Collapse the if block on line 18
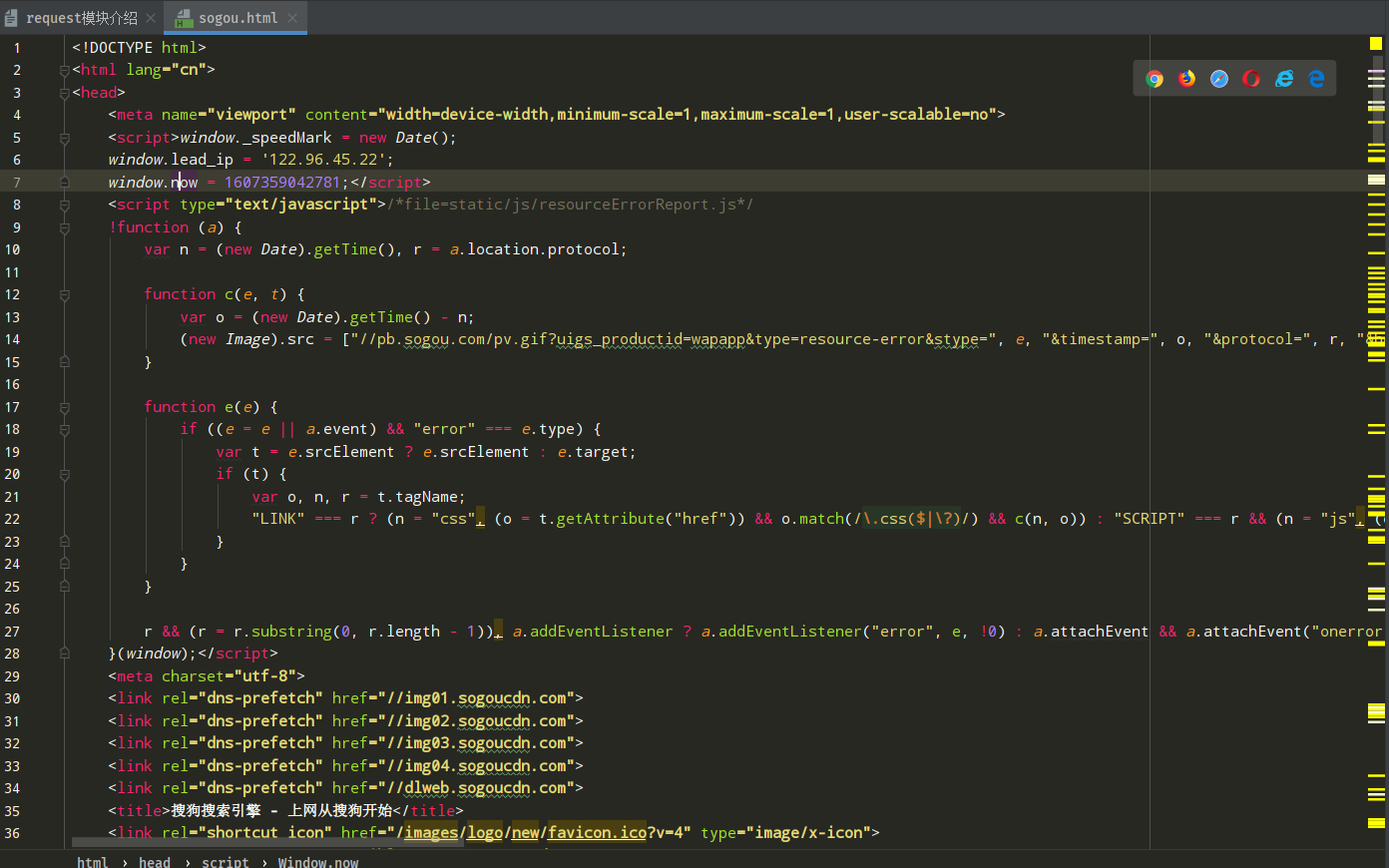This screenshot has width=1389, height=868. [64, 429]
